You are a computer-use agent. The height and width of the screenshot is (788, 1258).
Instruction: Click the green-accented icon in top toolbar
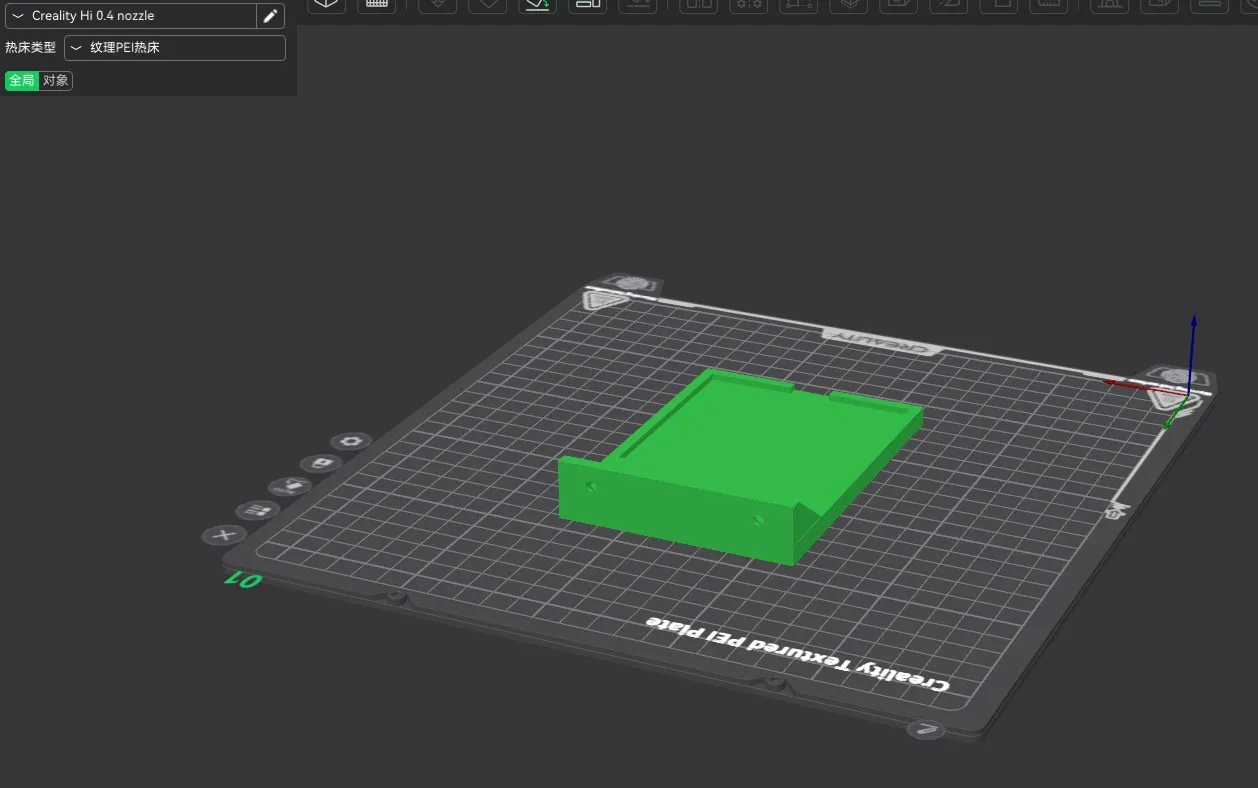click(x=537, y=5)
